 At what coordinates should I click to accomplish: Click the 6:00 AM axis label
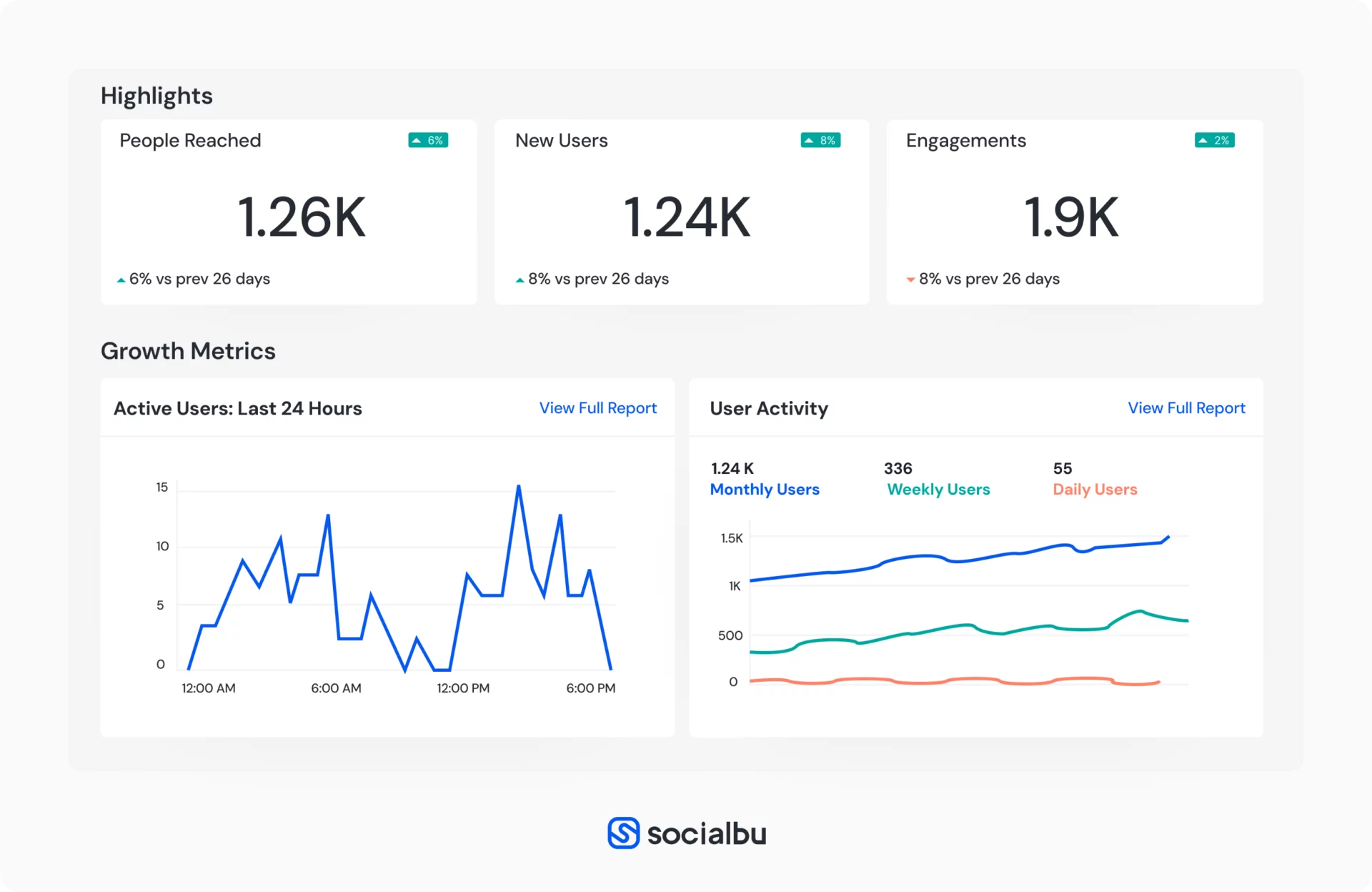(336, 688)
